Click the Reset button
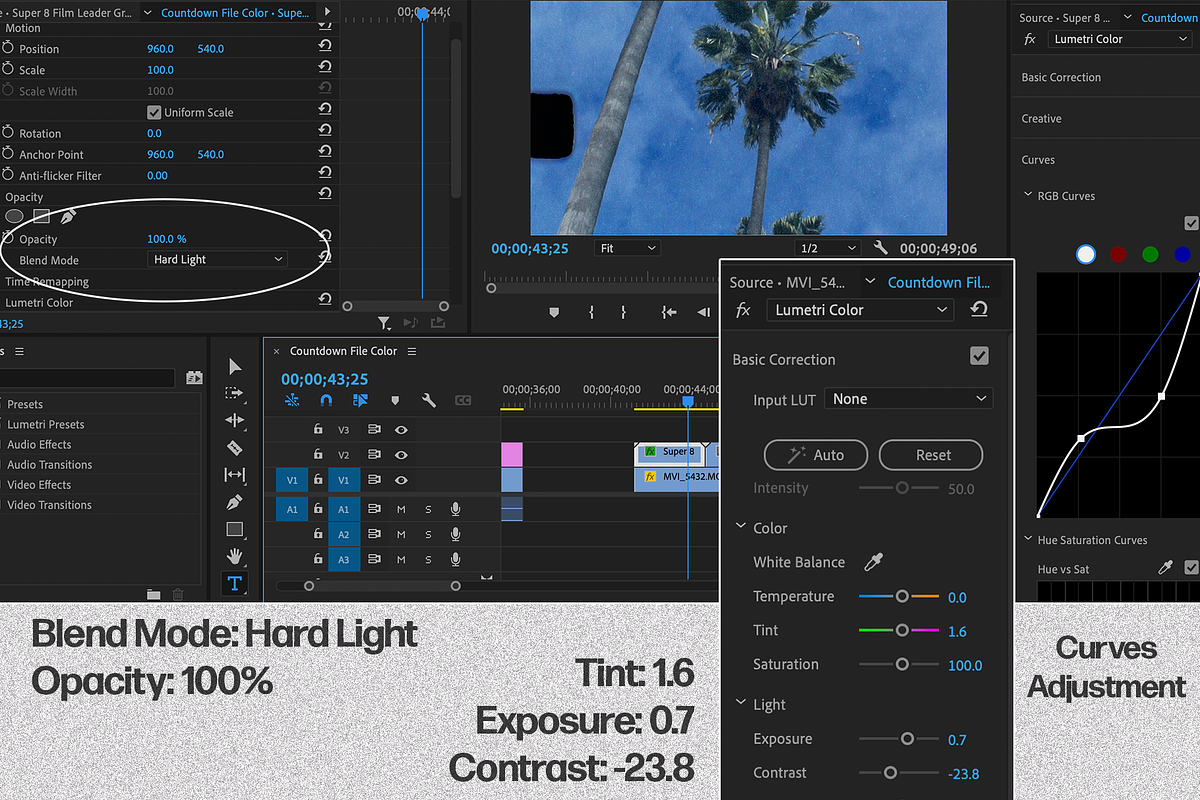1200x800 pixels. coord(931,455)
